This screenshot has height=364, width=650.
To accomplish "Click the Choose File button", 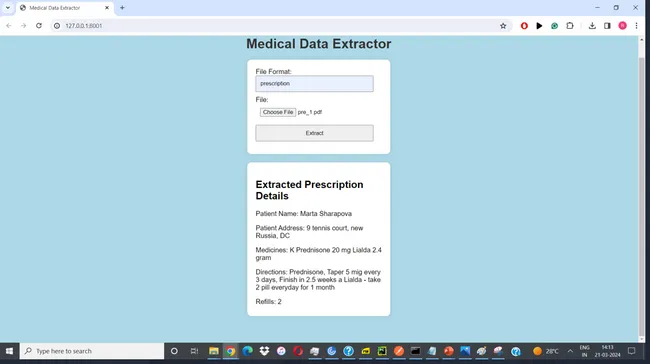I will point(278,112).
